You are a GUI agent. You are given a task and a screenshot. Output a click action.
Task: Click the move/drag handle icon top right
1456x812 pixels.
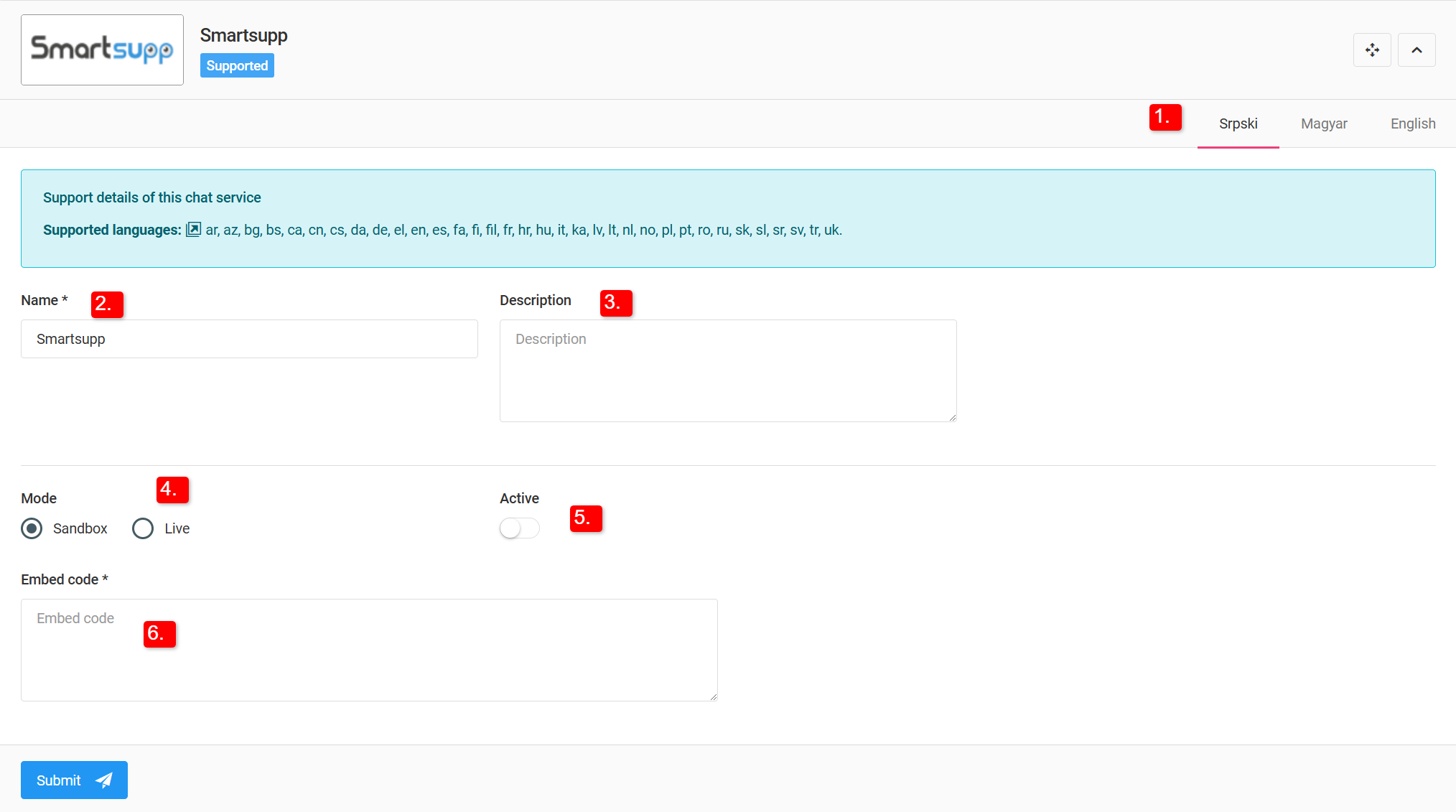tap(1372, 50)
